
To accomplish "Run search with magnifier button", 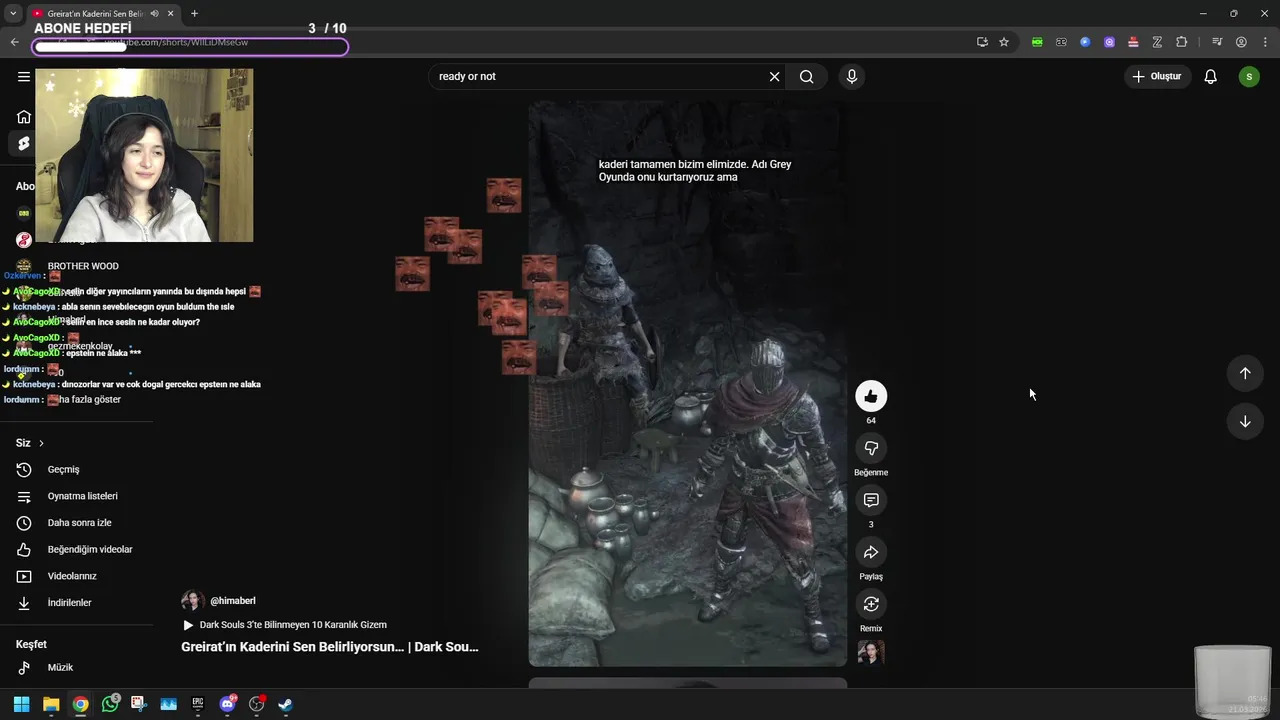I will click(806, 76).
